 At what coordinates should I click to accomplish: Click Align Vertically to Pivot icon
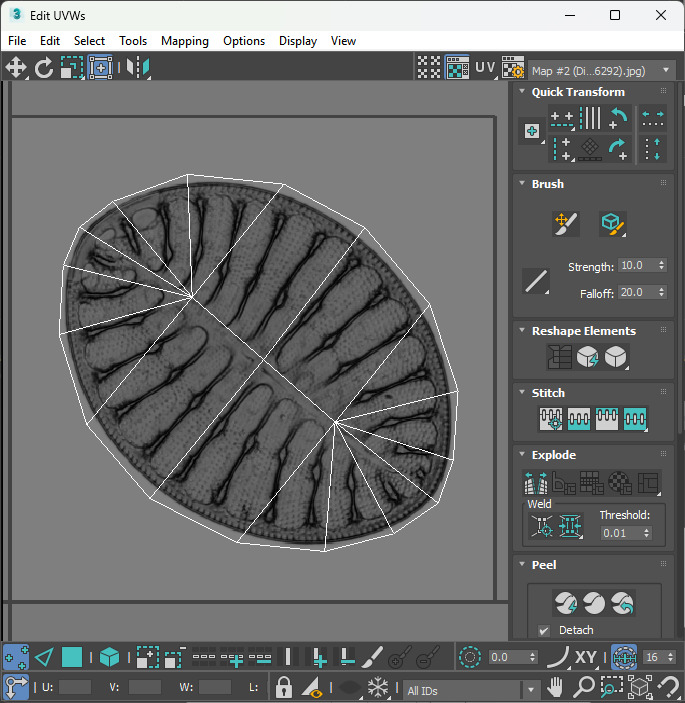point(562,149)
